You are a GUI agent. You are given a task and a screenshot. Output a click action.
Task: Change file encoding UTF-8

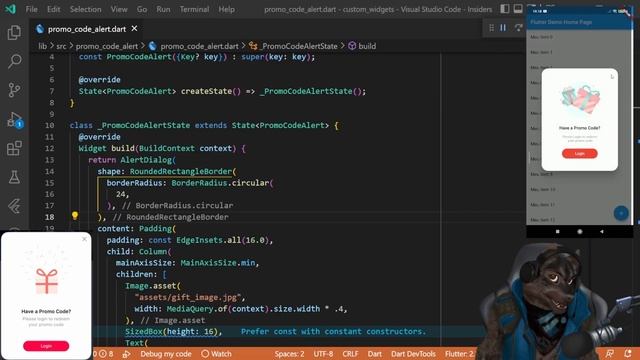323,354
